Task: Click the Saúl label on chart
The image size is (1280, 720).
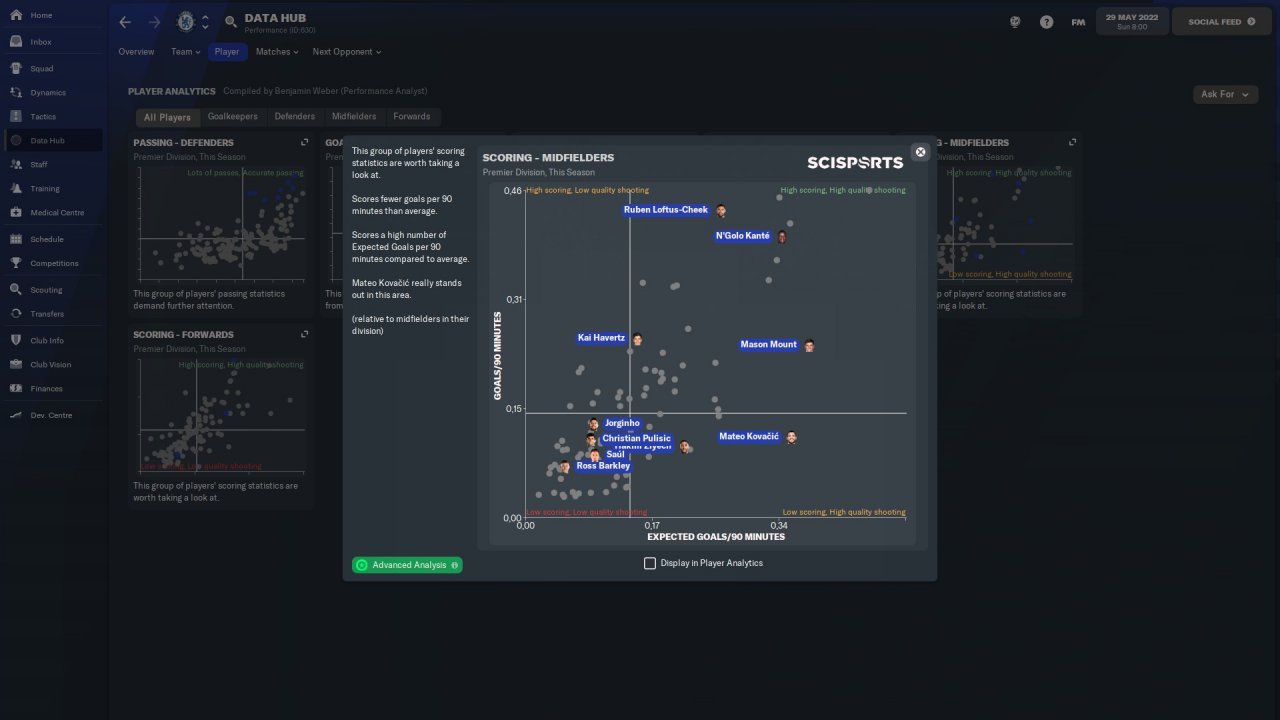Action: (x=616, y=455)
